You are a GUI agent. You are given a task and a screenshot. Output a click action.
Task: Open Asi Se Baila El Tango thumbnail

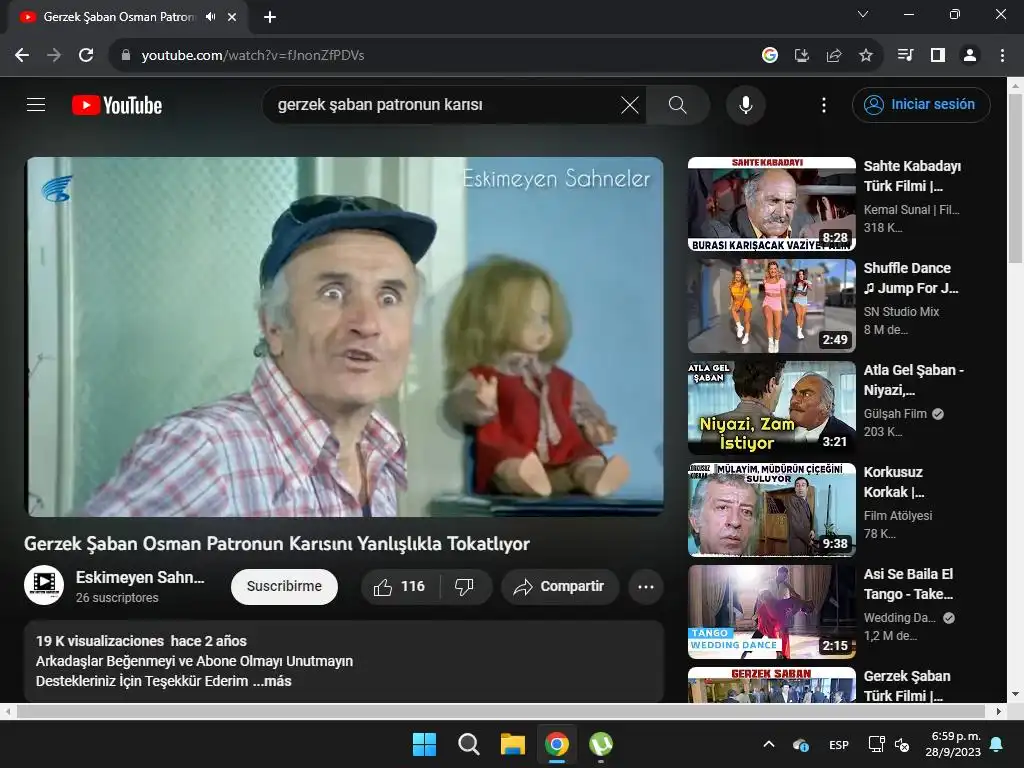pyautogui.click(x=771, y=611)
